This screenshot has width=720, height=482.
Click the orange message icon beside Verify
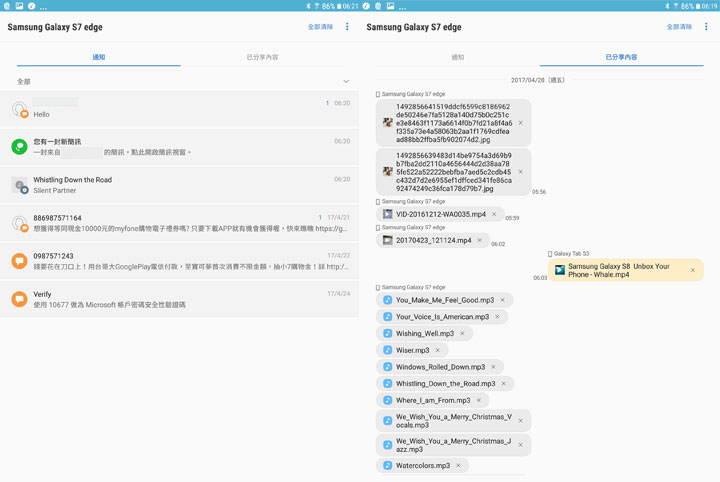point(19,299)
